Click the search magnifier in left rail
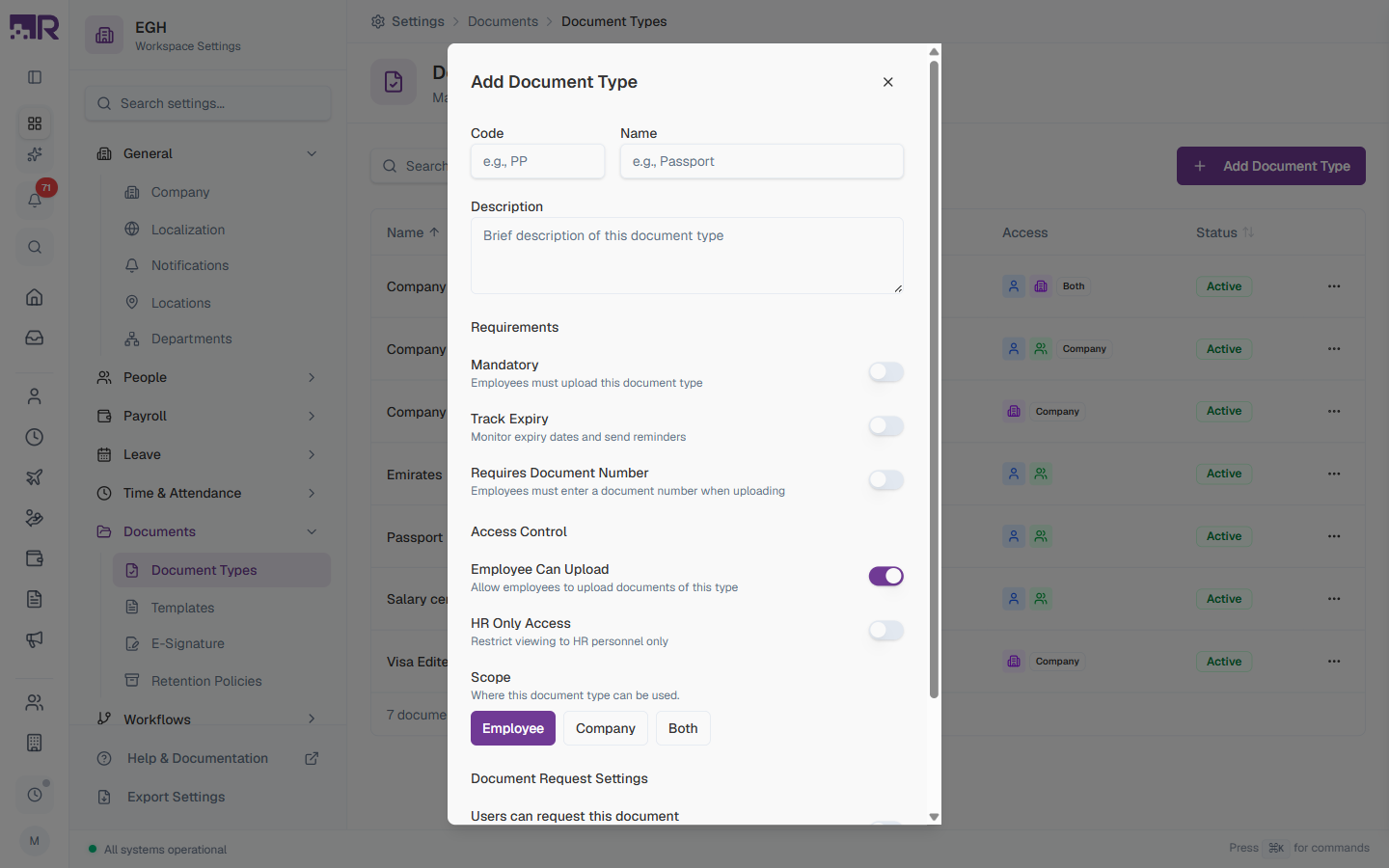Image resolution: width=1389 pixels, height=868 pixels. pyautogui.click(x=35, y=247)
